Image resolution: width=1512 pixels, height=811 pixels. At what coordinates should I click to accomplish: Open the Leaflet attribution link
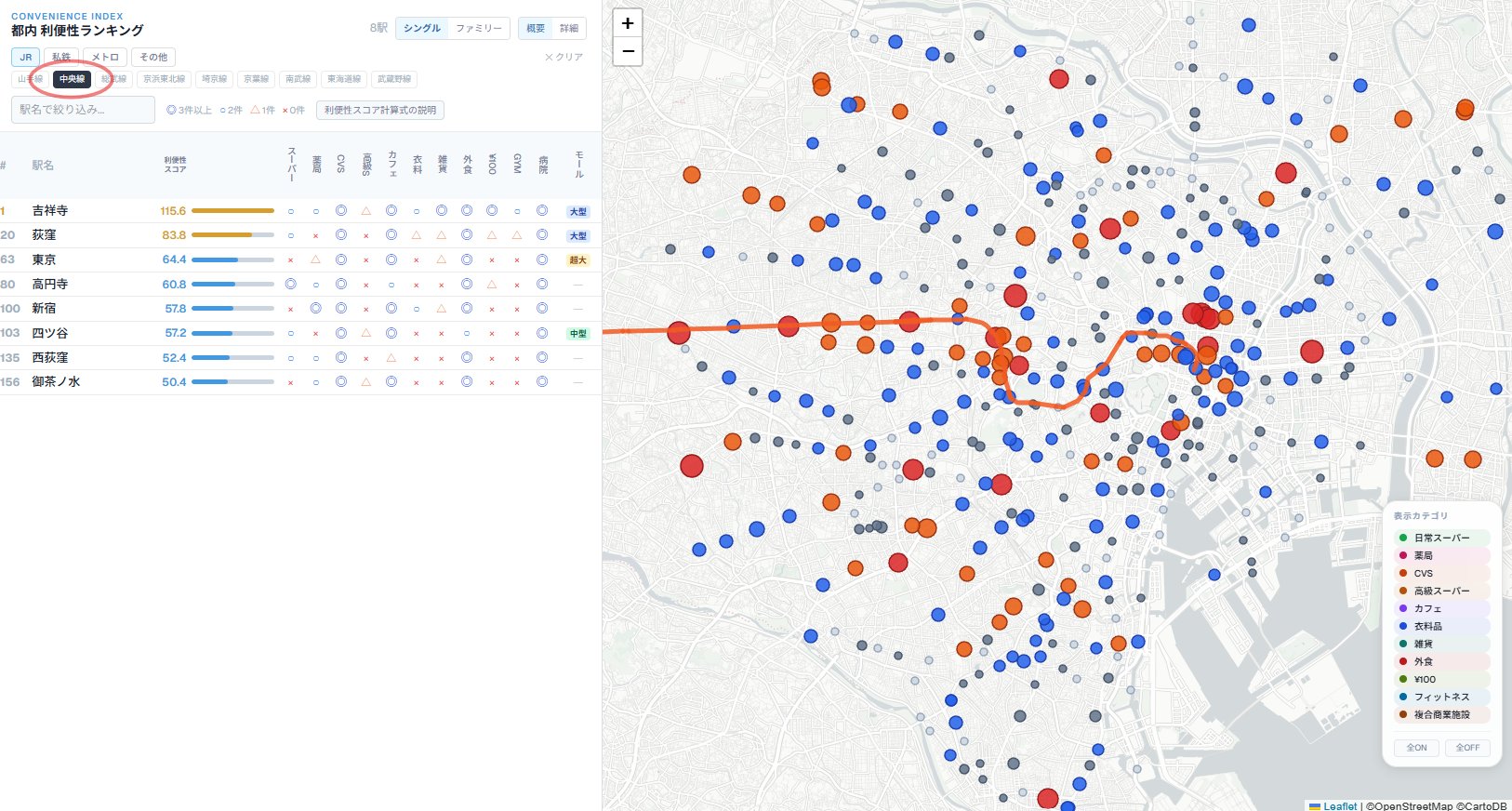point(1340,805)
